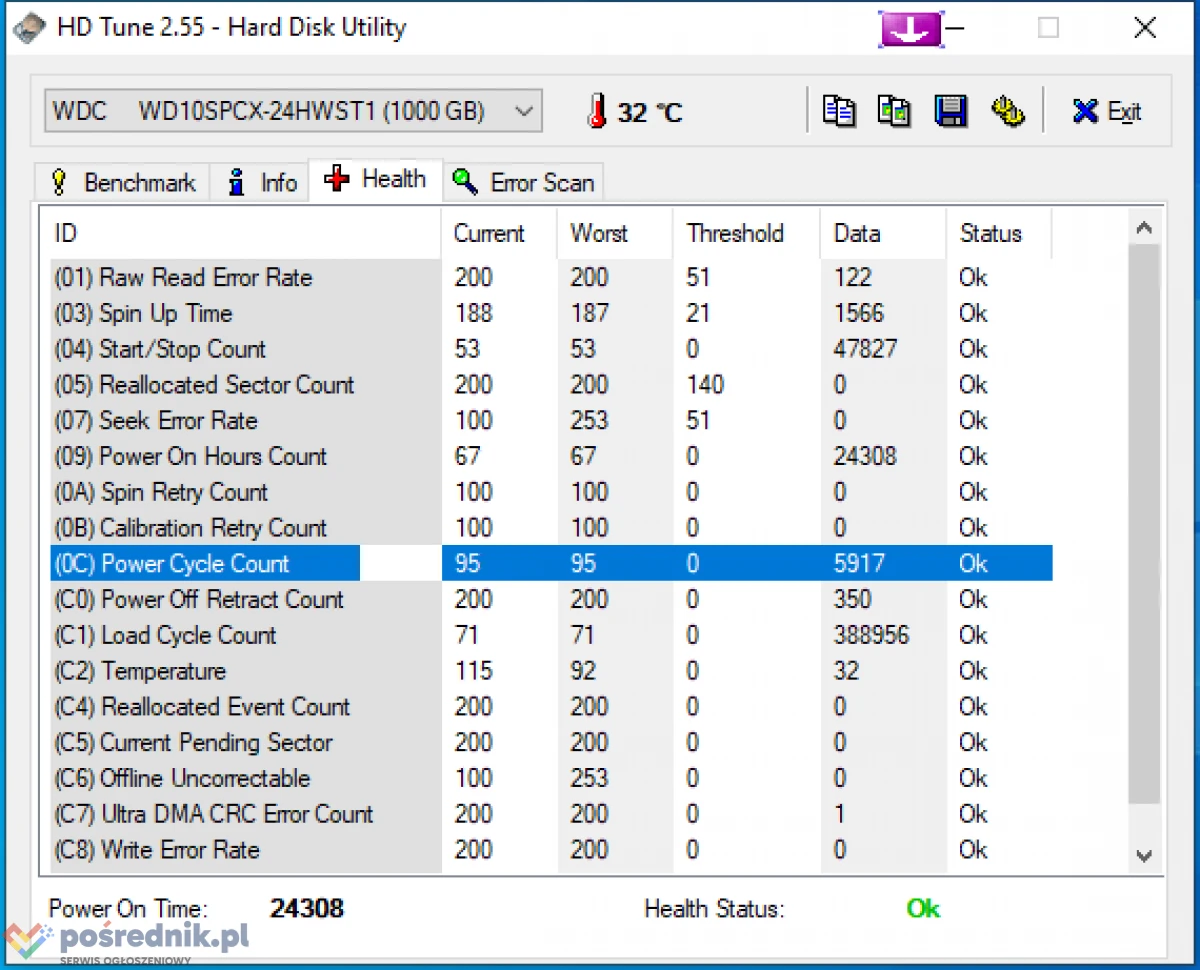The height and width of the screenshot is (970, 1200).
Task: Click the scrollbar up arrow
Action: point(1145,228)
